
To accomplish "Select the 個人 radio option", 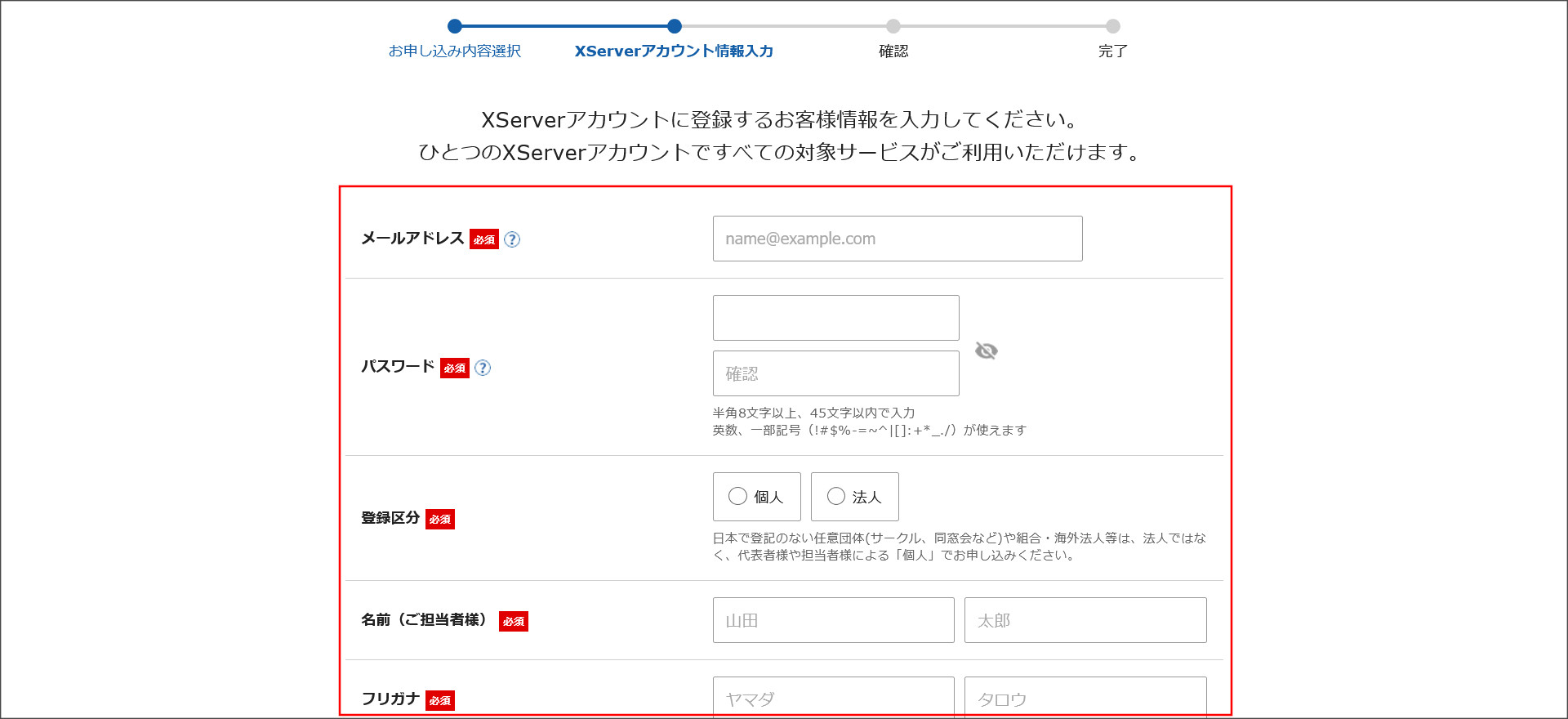I will click(x=756, y=497).
